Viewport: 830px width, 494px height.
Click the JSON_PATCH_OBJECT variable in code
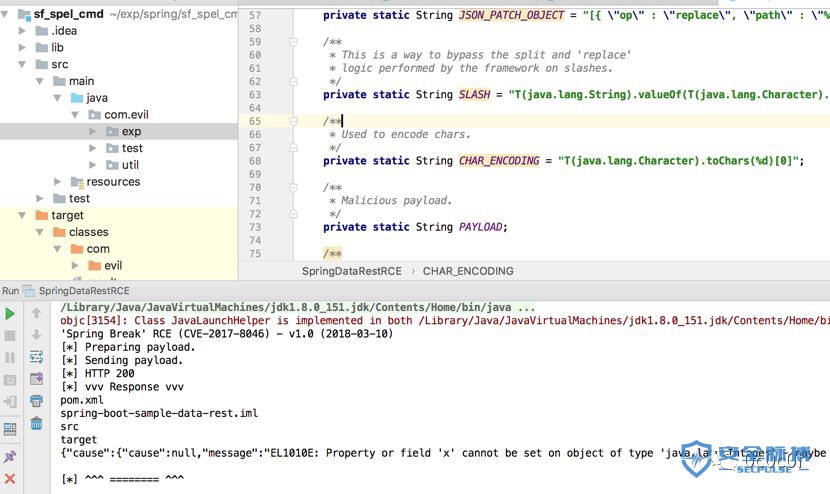pyautogui.click(x=511, y=15)
